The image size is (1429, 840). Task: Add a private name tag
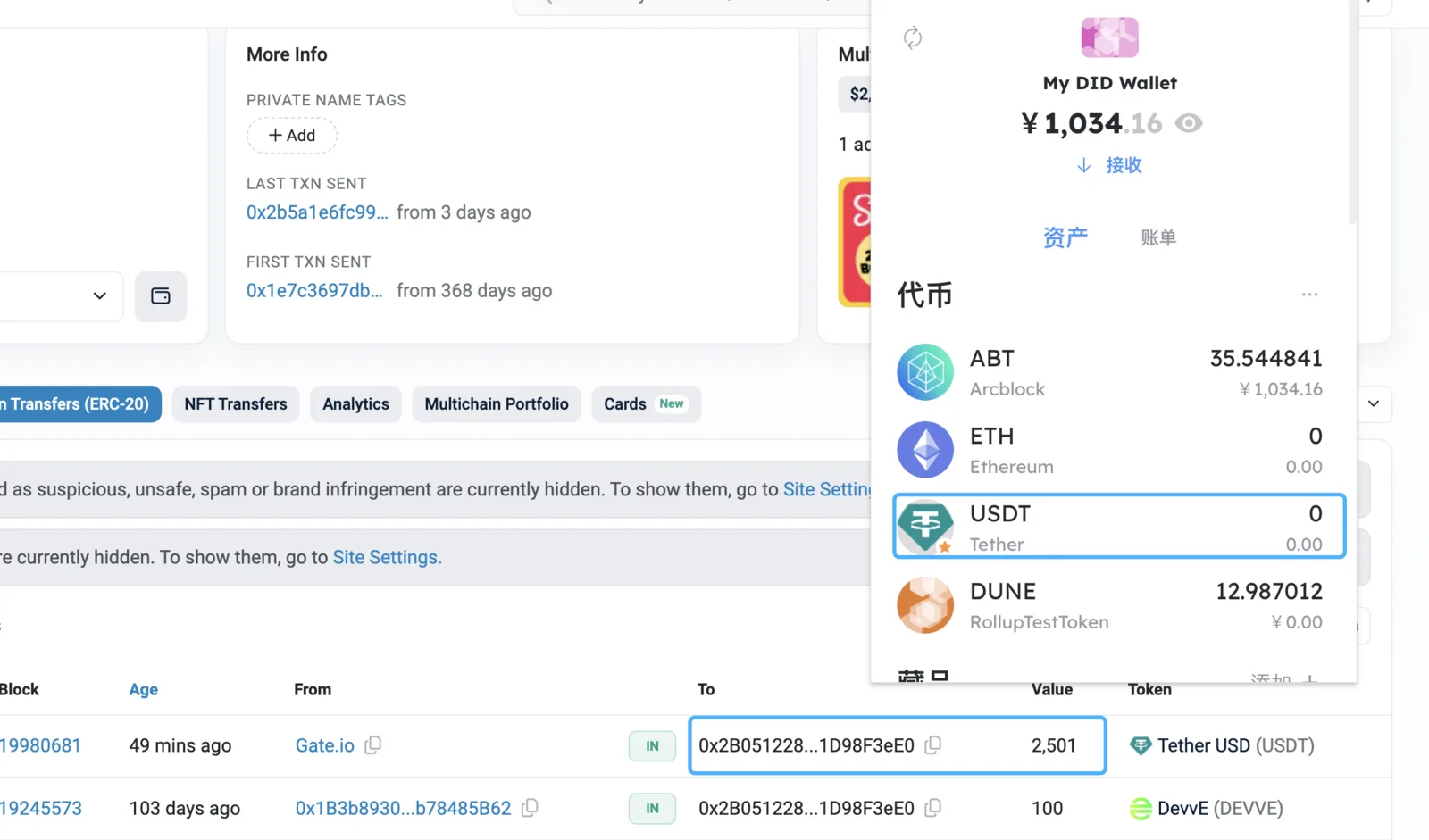292,136
